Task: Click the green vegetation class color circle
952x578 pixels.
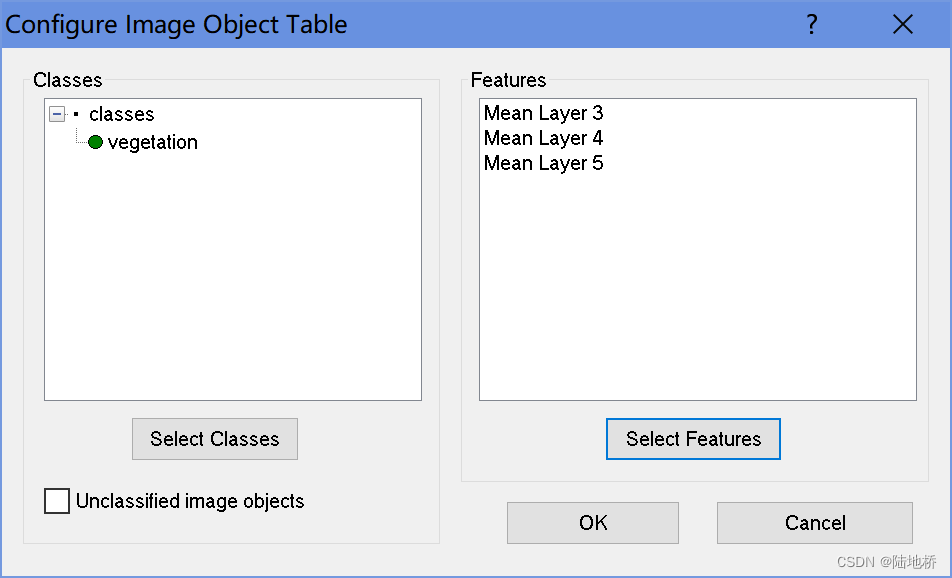Action: point(95,142)
